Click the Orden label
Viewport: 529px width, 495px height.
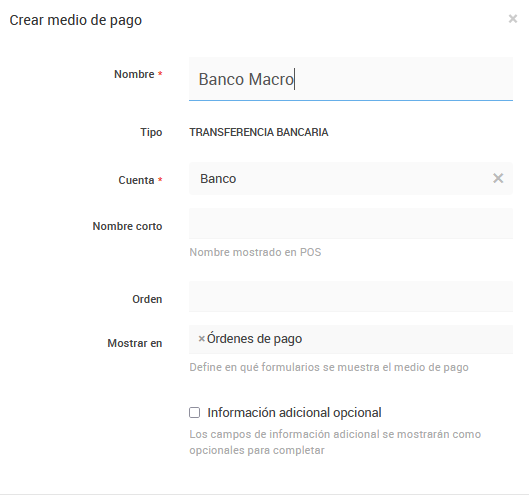(147, 299)
